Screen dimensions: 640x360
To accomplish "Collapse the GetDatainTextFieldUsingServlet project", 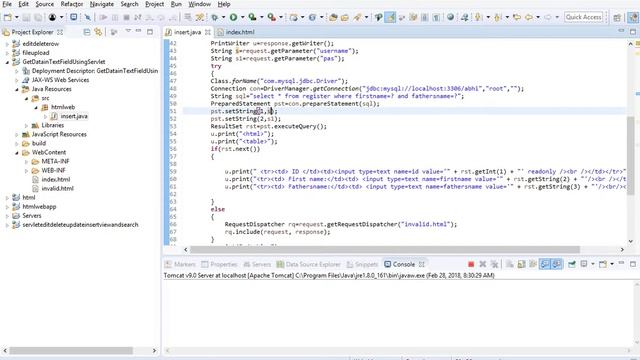I will tap(7, 62).
